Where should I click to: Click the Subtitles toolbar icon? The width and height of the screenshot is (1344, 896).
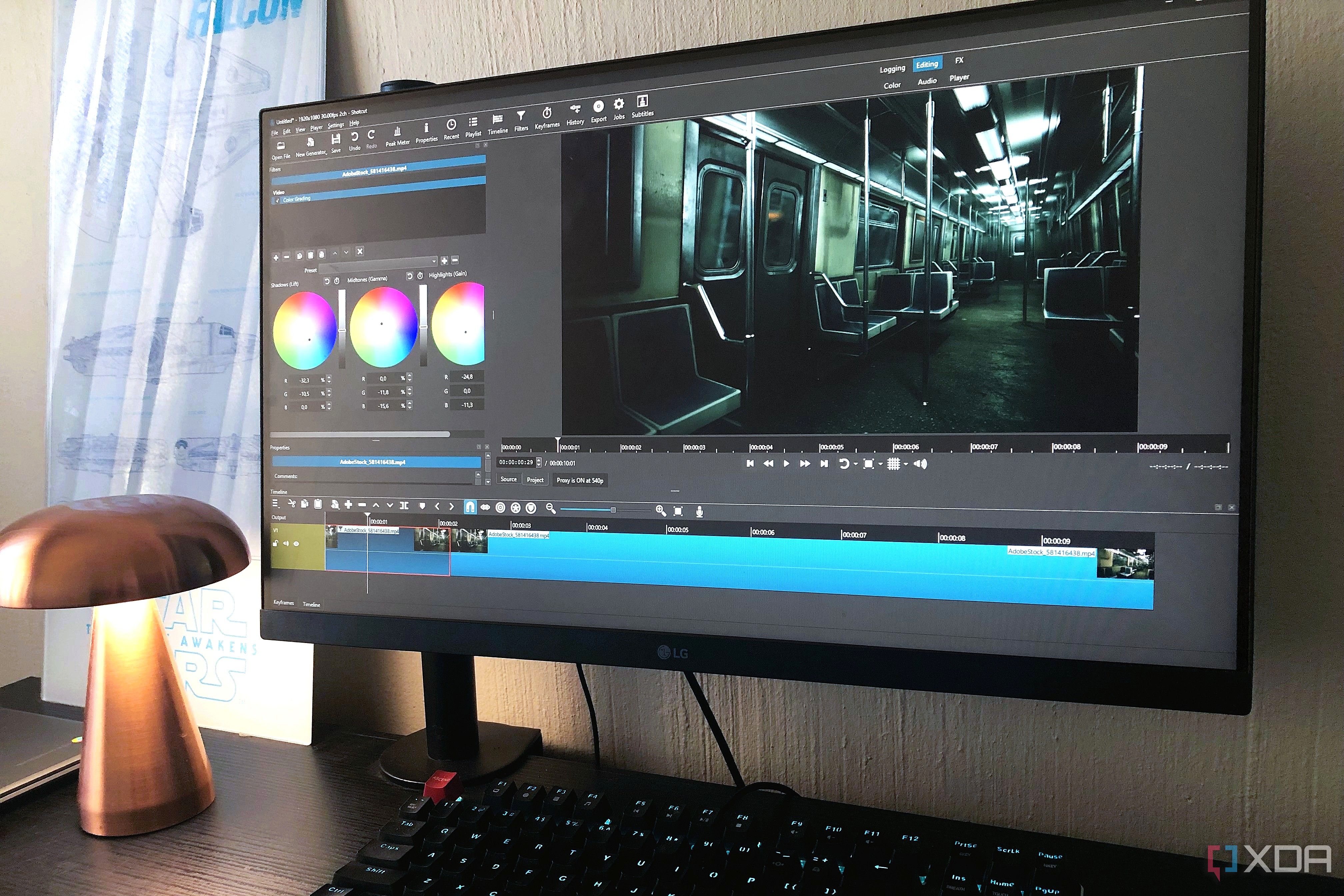coord(642,103)
